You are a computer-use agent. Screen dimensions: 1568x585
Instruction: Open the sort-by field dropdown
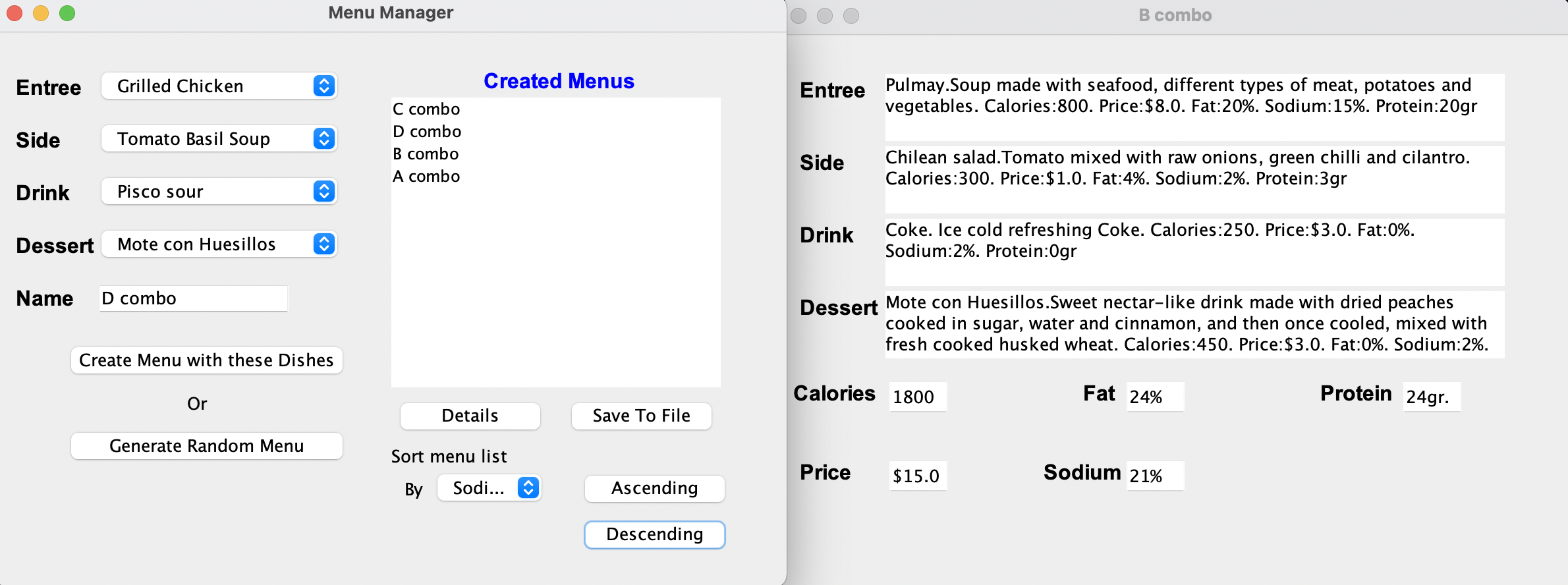[x=490, y=488]
